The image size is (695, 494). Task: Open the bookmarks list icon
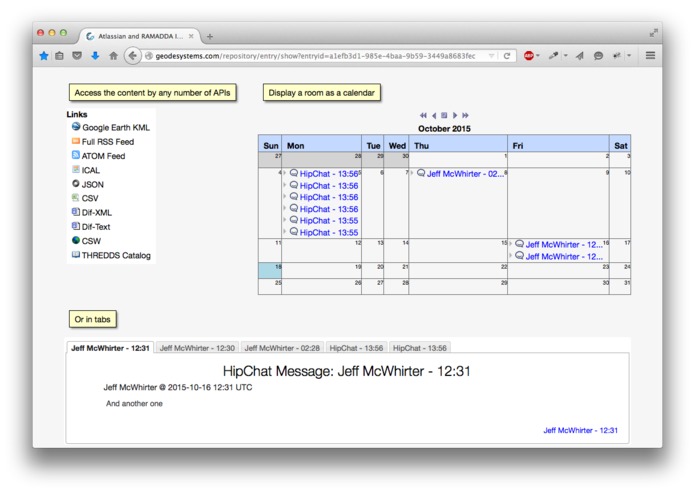(59, 56)
